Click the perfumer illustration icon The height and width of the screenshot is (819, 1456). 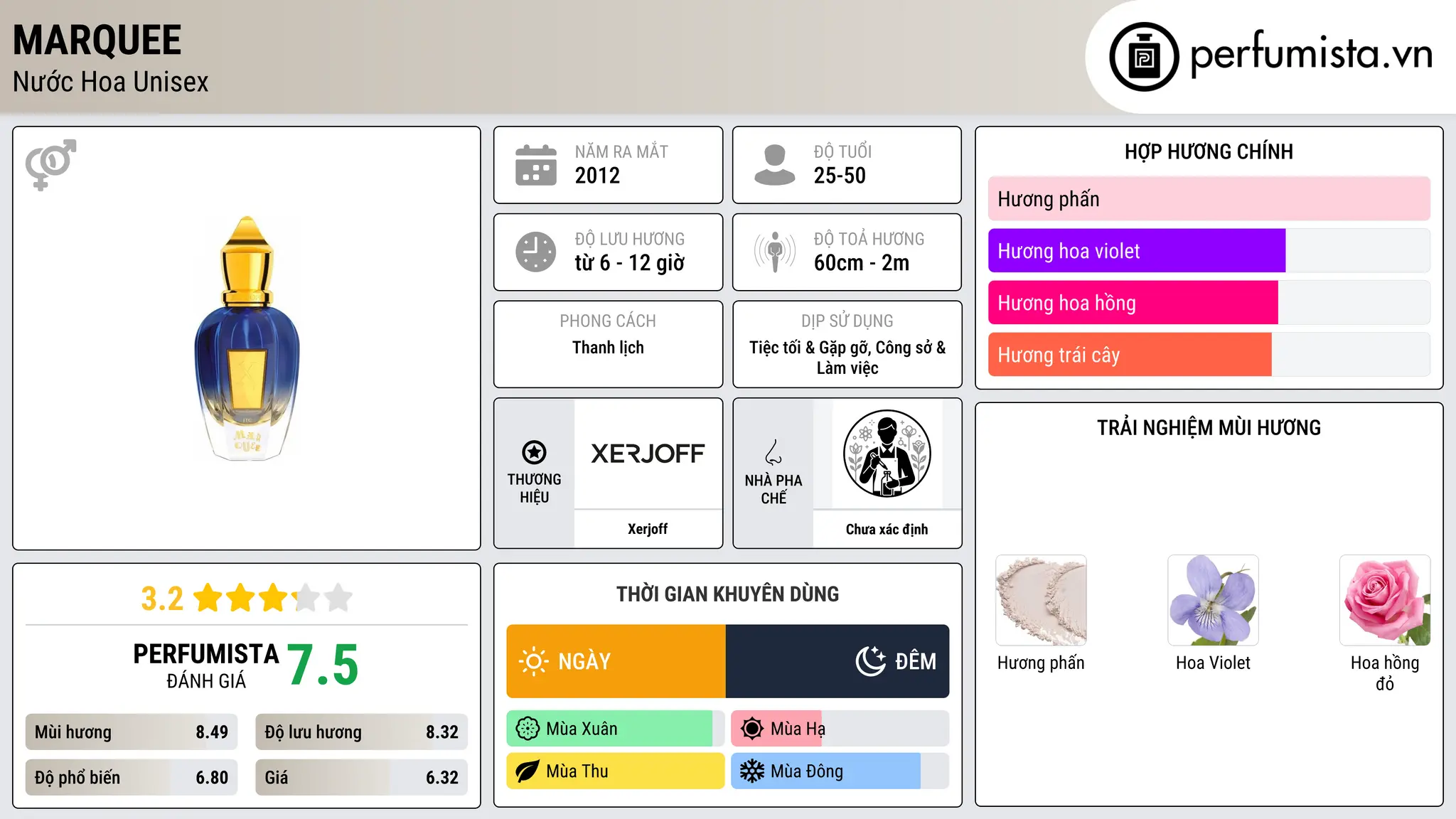coord(887,454)
